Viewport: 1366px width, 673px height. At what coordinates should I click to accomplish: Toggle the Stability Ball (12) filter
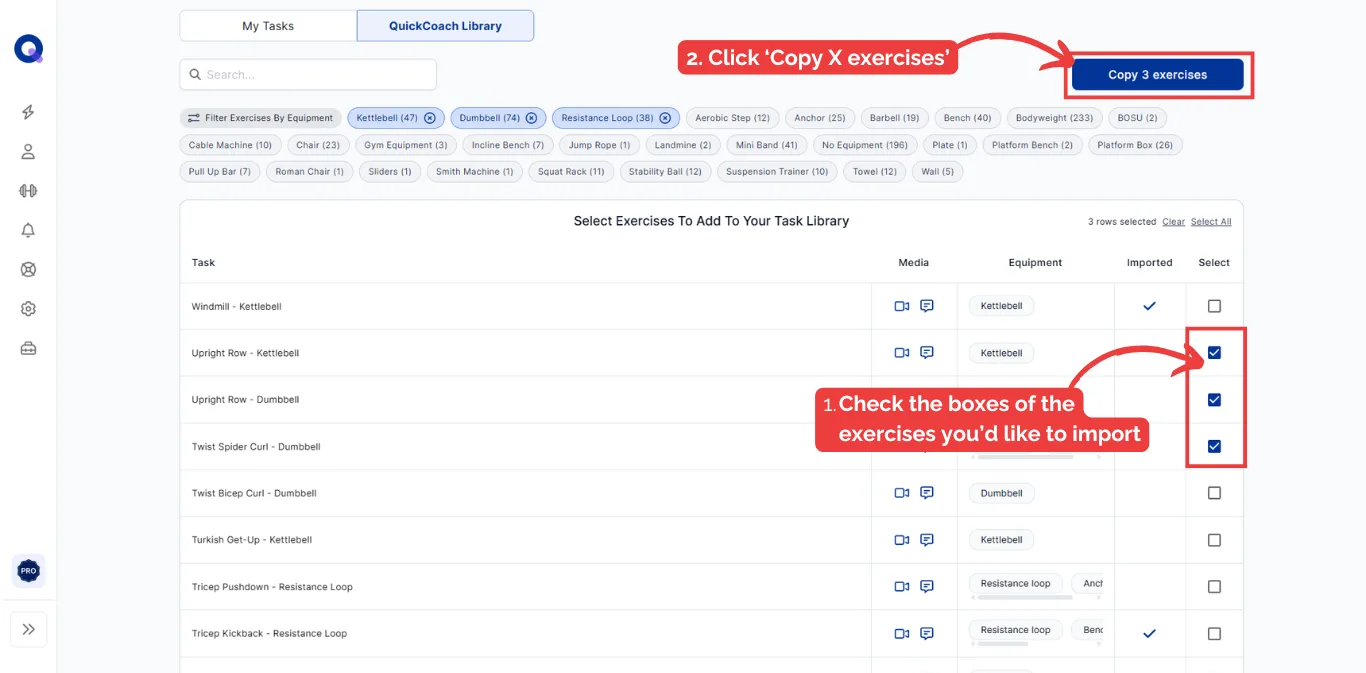pos(666,172)
